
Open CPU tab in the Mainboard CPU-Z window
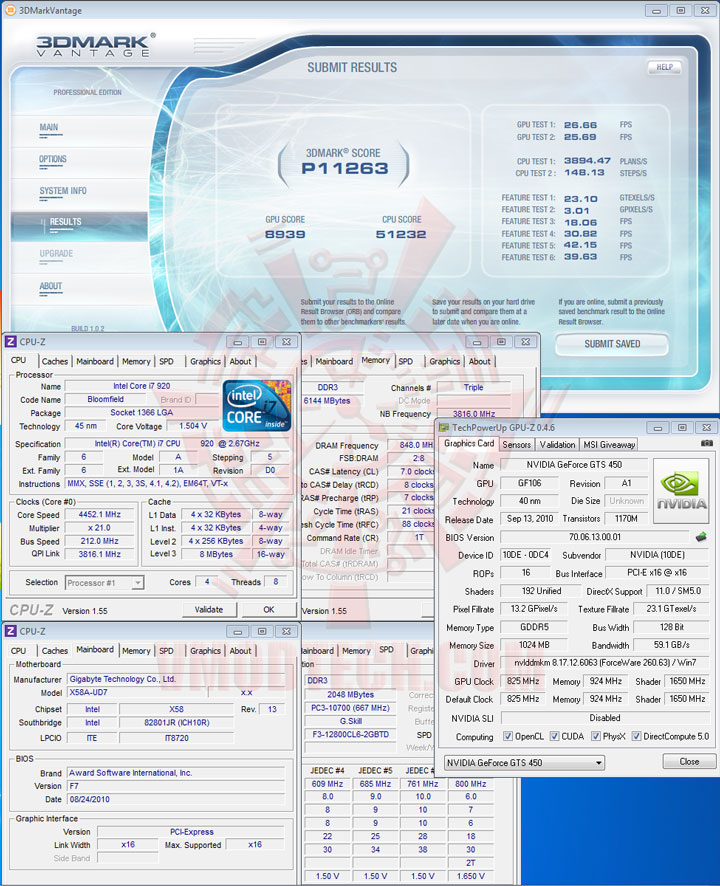pyautogui.click(x=19, y=651)
